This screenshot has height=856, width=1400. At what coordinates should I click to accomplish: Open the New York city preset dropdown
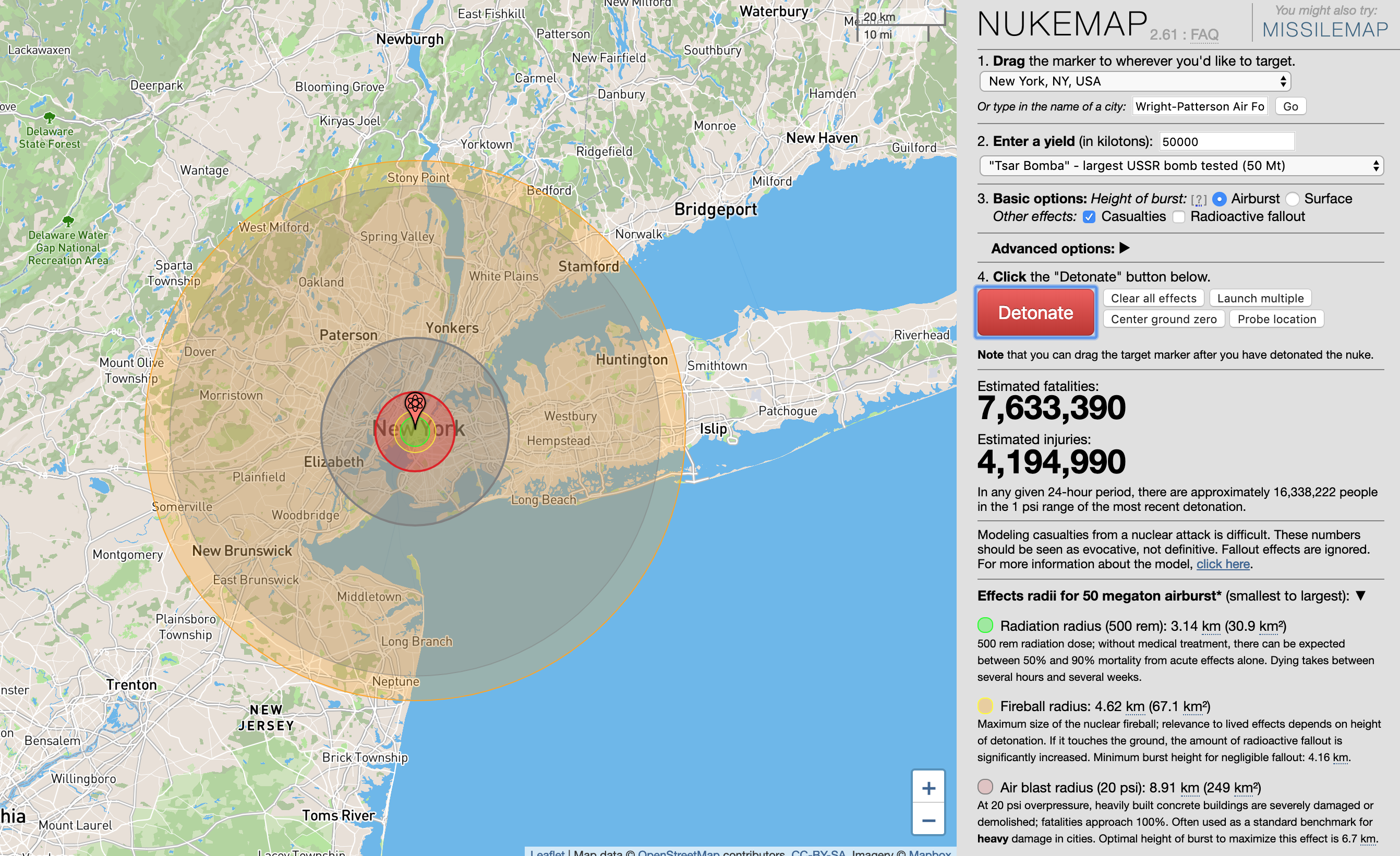[x=1135, y=81]
